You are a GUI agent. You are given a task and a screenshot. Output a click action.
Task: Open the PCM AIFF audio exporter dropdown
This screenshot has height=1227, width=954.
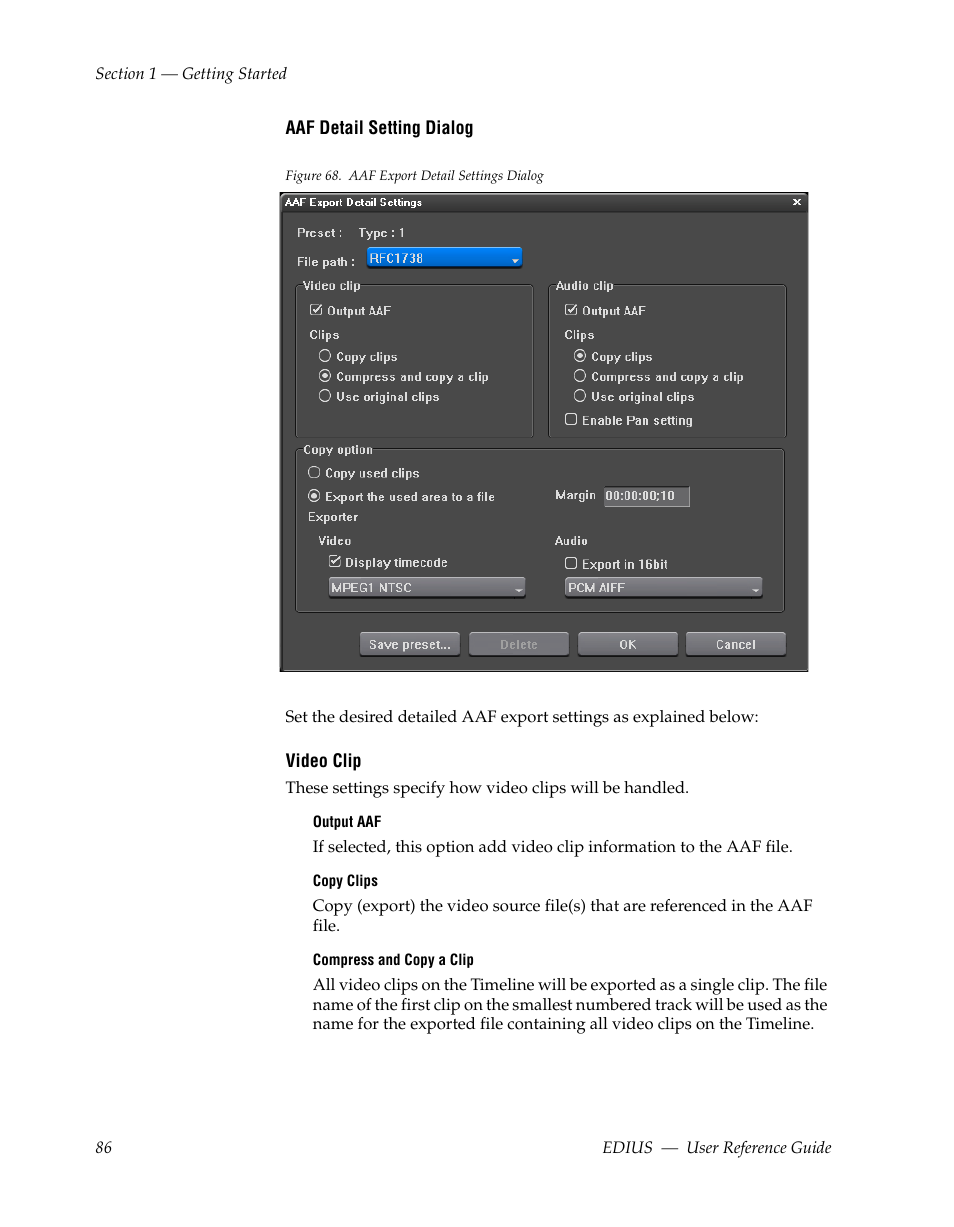pos(664,588)
